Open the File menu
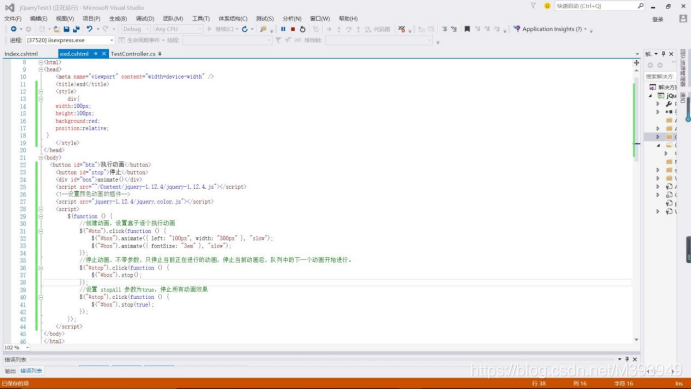The image size is (692, 389). 13,19
